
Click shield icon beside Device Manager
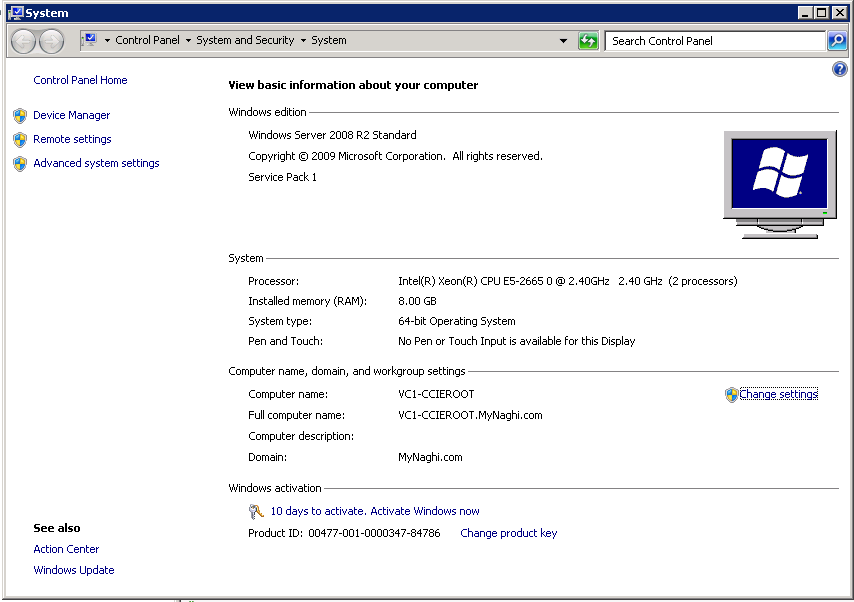coord(20,116)
